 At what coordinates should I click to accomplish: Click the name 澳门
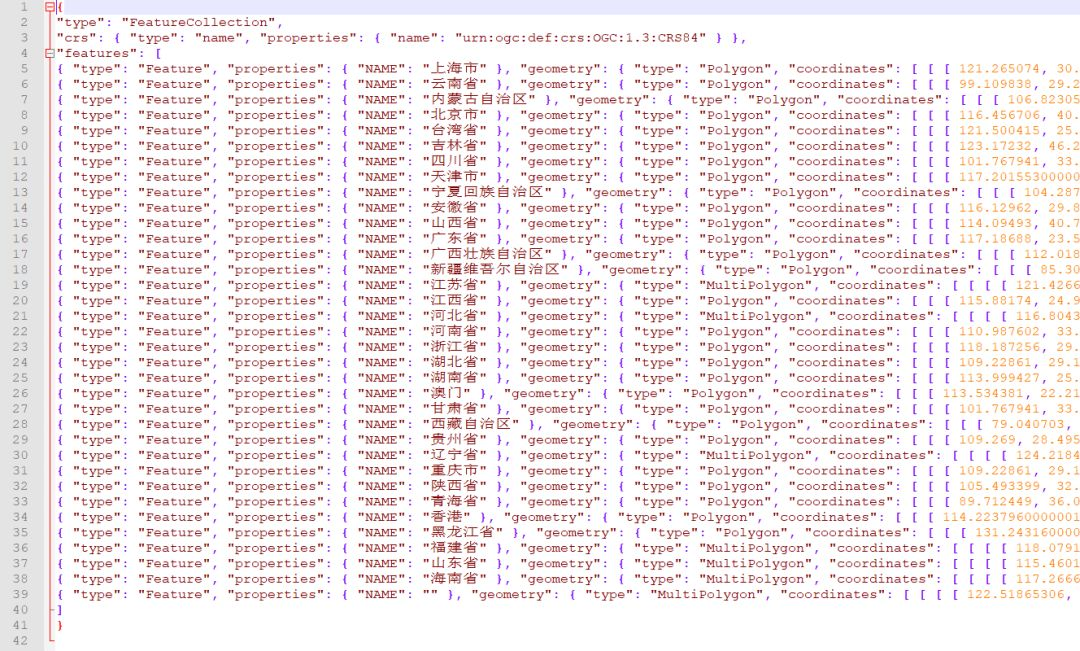(x=446, y=393)
